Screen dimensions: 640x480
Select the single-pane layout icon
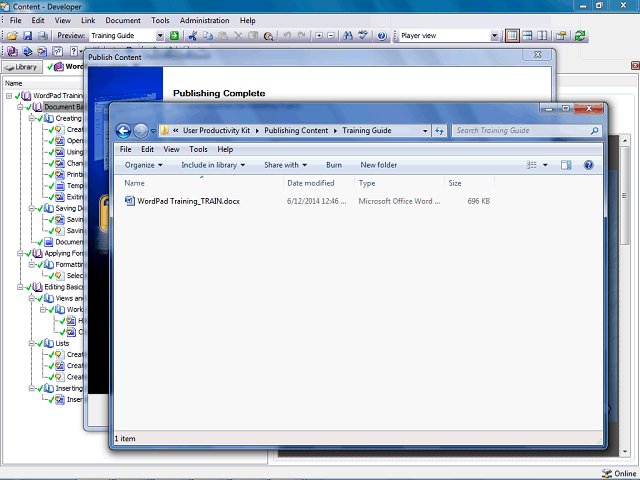[x=512, y=36]
